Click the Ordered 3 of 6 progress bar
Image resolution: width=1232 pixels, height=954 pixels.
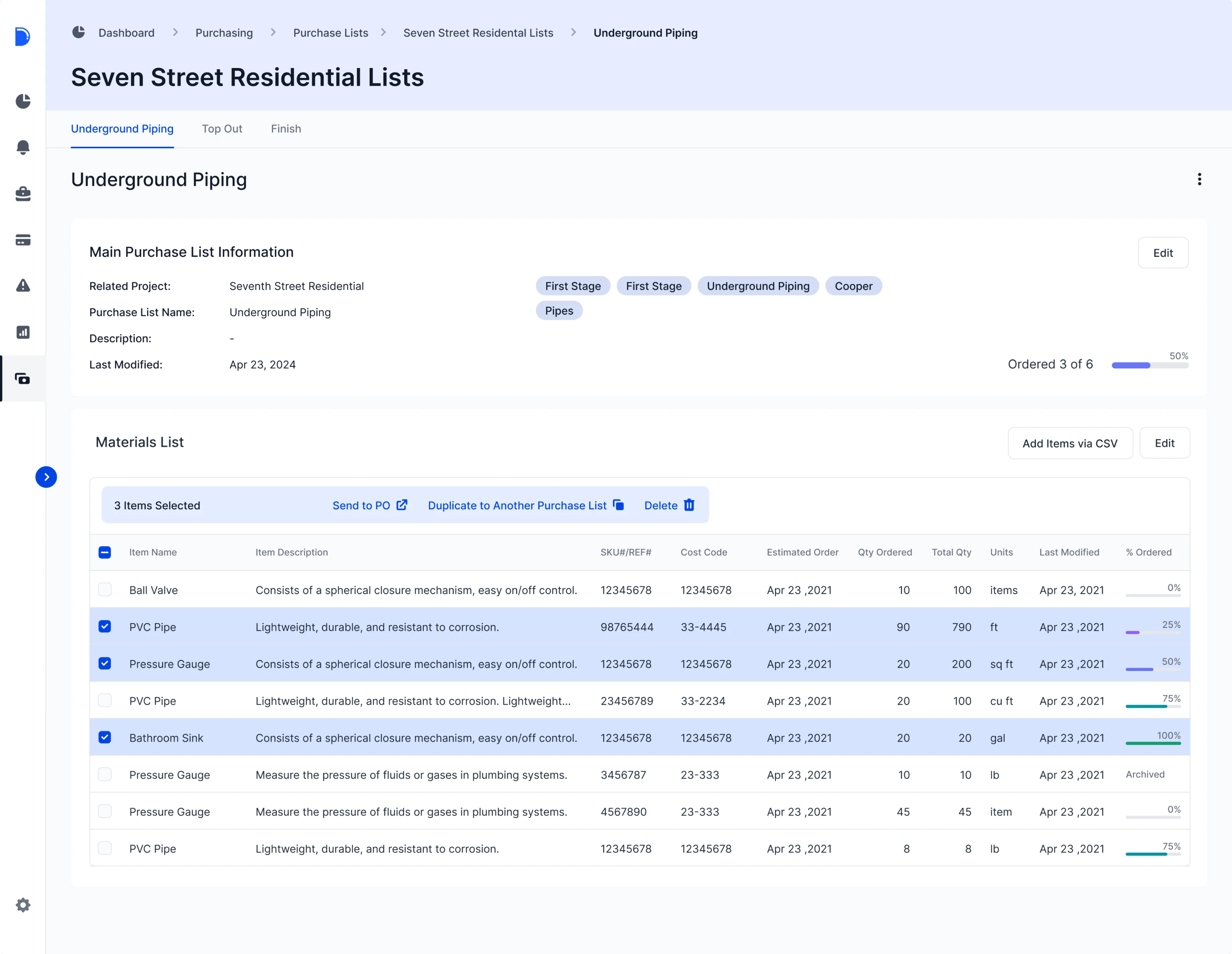coord(1150,366)
